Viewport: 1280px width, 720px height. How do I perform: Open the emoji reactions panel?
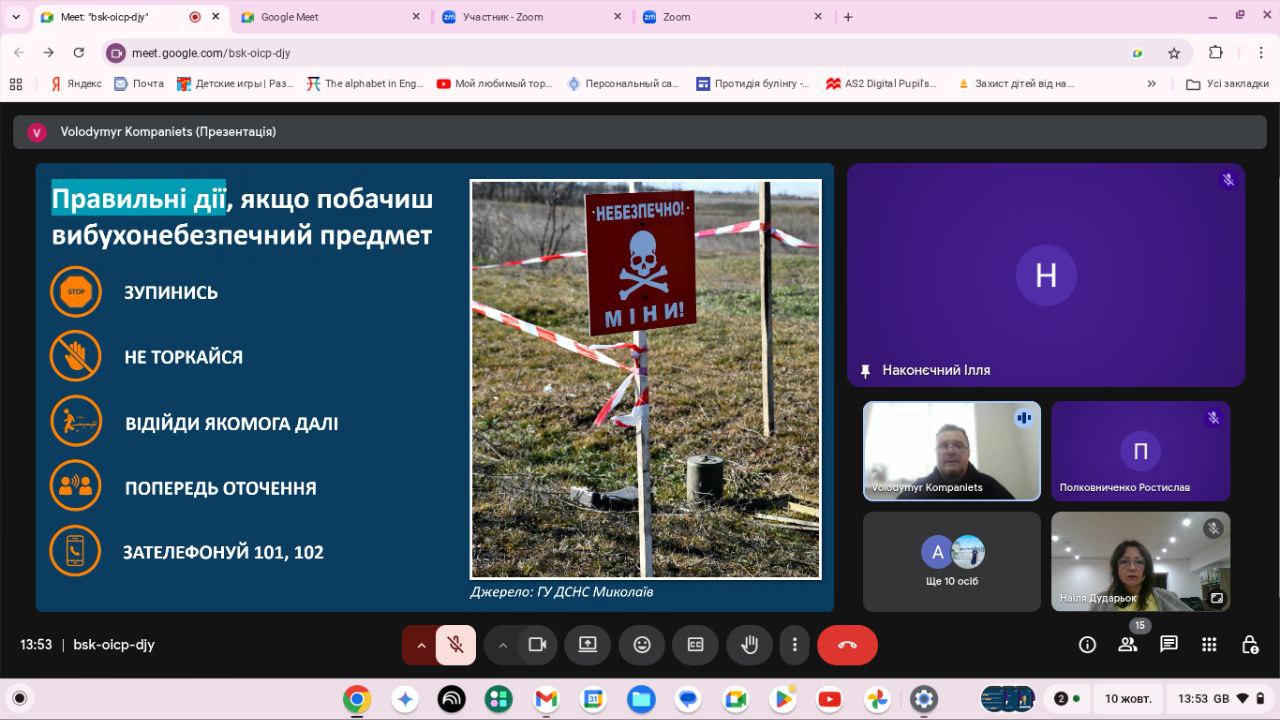[642, 645]
